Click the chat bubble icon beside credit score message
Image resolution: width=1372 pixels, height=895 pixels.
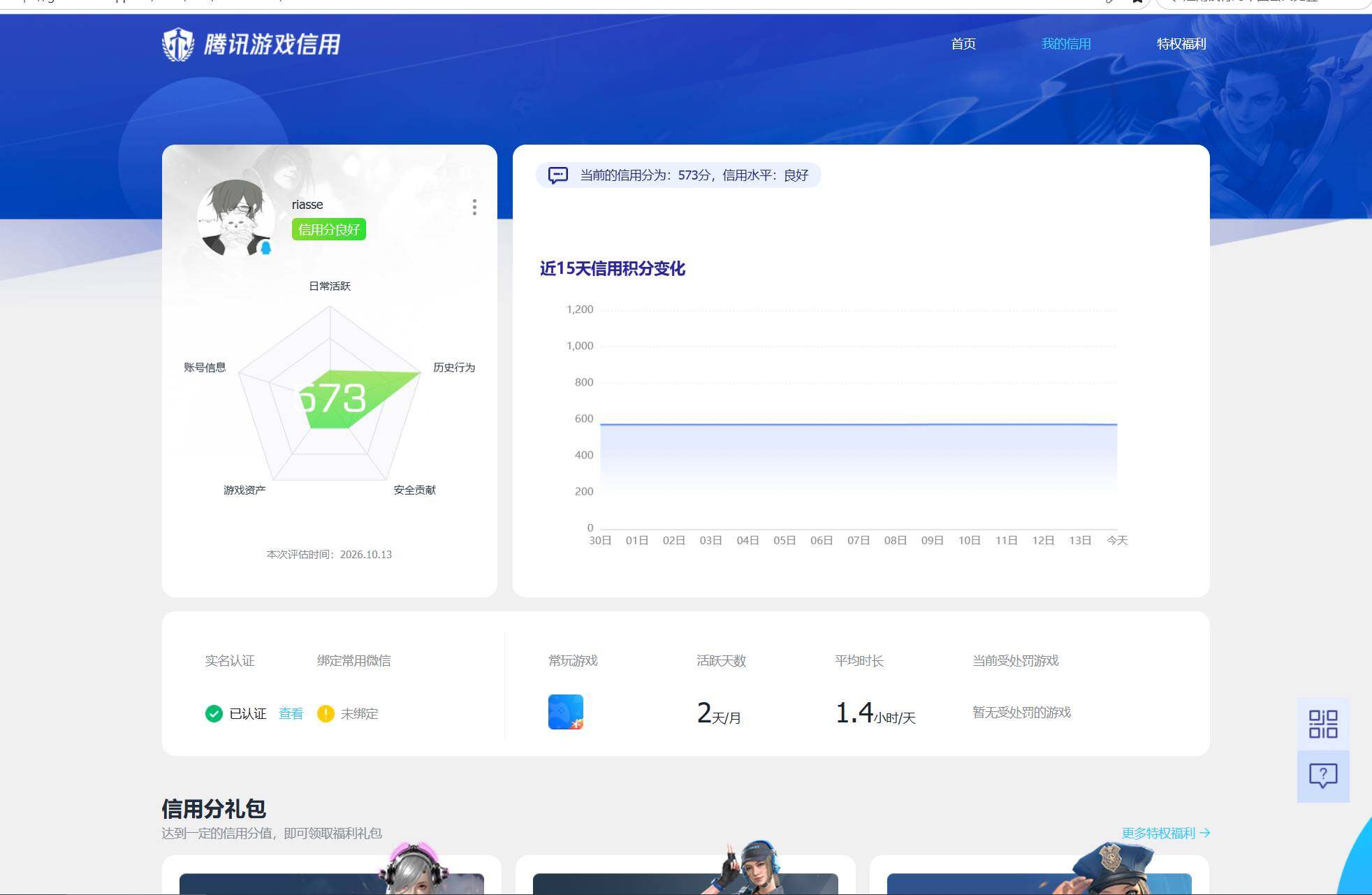tap(557, 175)
